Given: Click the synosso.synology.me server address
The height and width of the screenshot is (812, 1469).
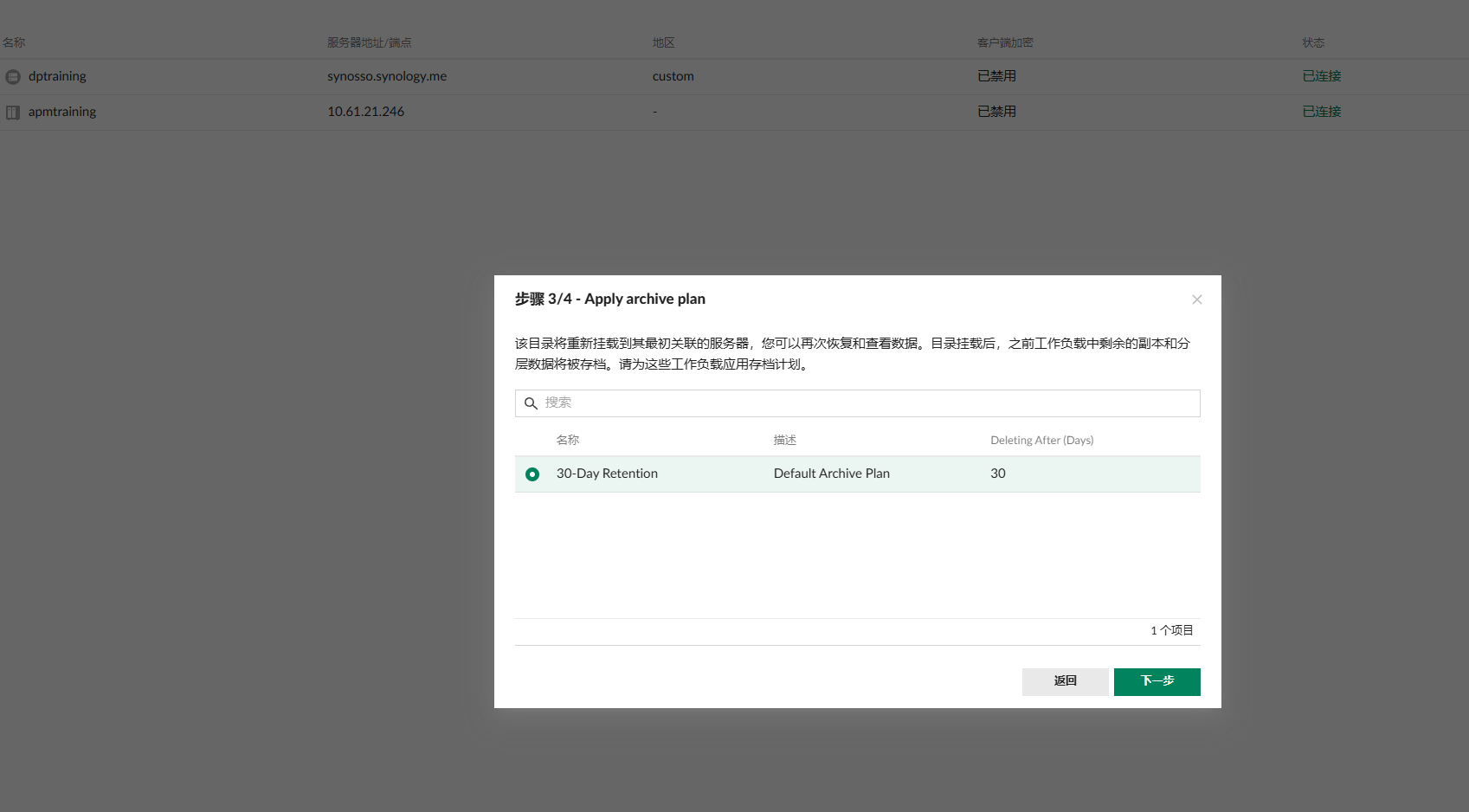Looking at the screenshot, I should coord(387,76).
